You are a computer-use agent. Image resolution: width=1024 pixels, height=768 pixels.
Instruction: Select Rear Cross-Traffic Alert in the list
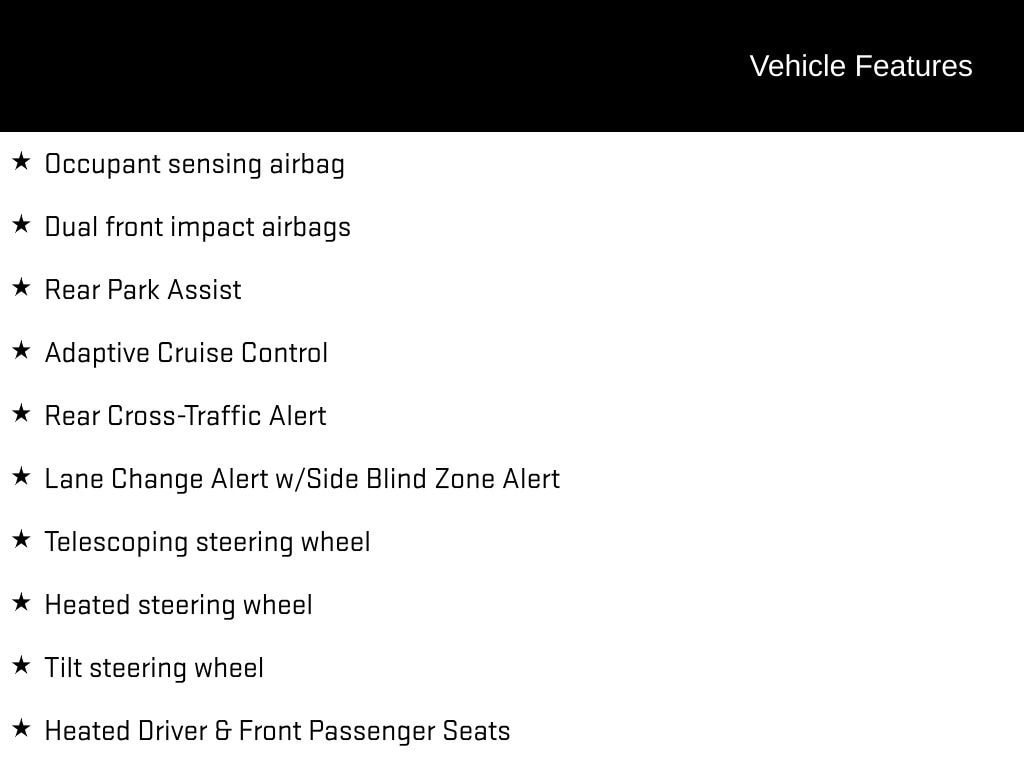pyautogui.click(x=185, y=416)
